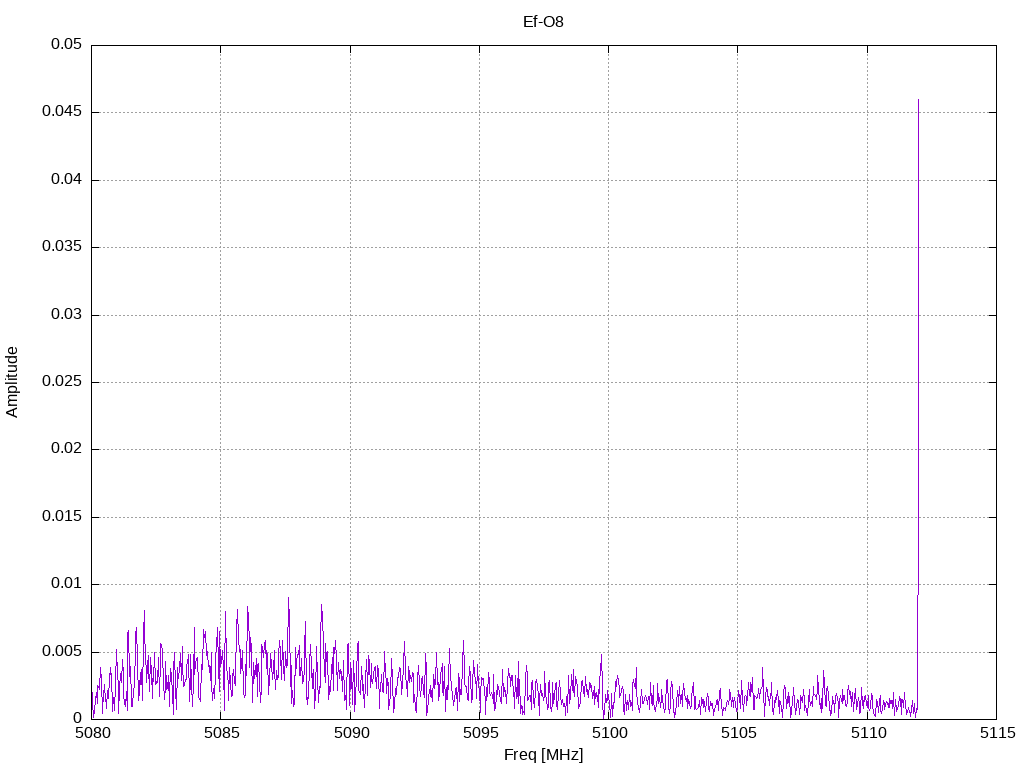Click the x-axis tick label 5095
Viewport: 1024px width, 768px height.
480,733
